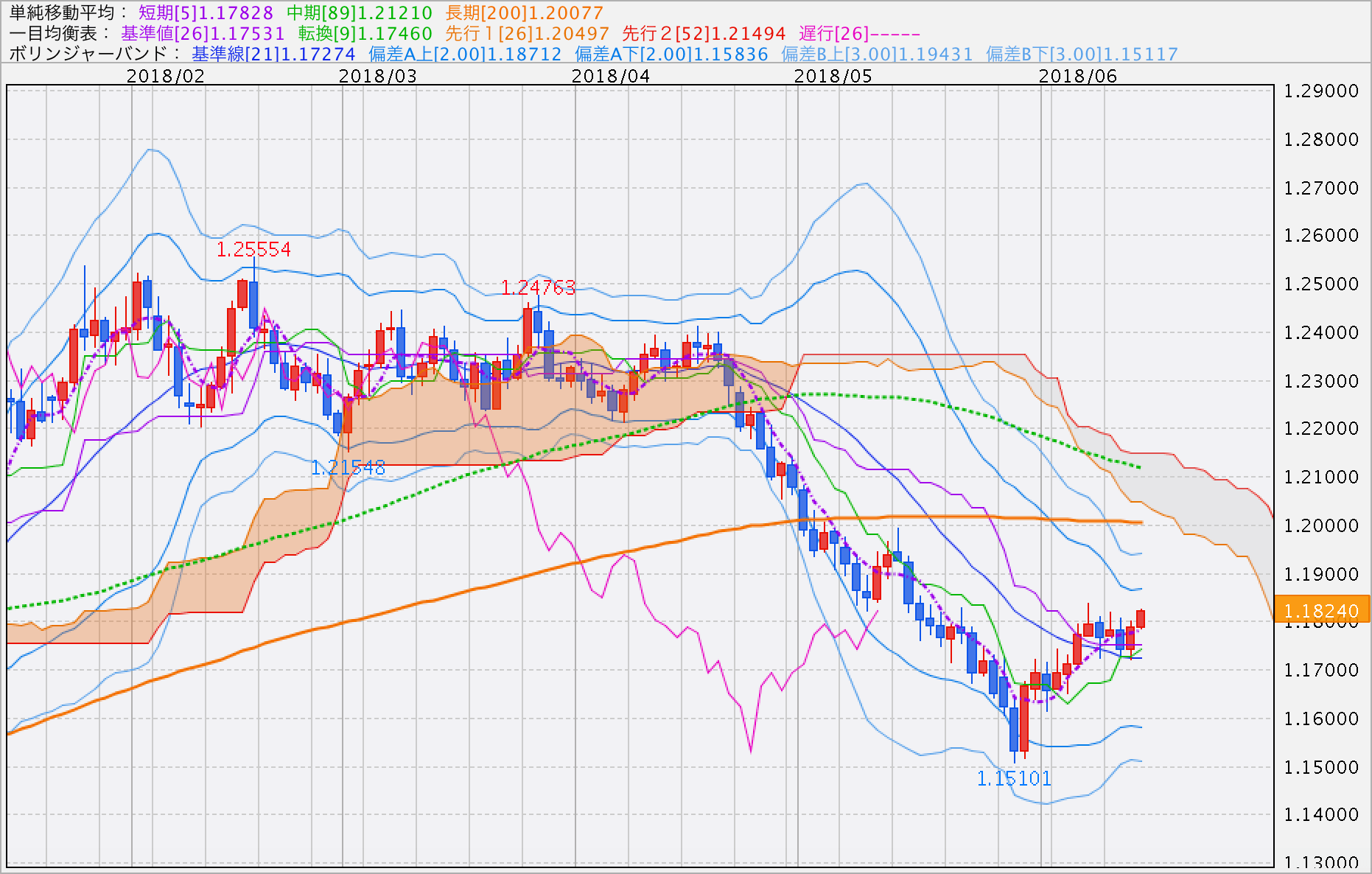
Task: Click the 1.27000 price axis label
Action: [1321, 188]
